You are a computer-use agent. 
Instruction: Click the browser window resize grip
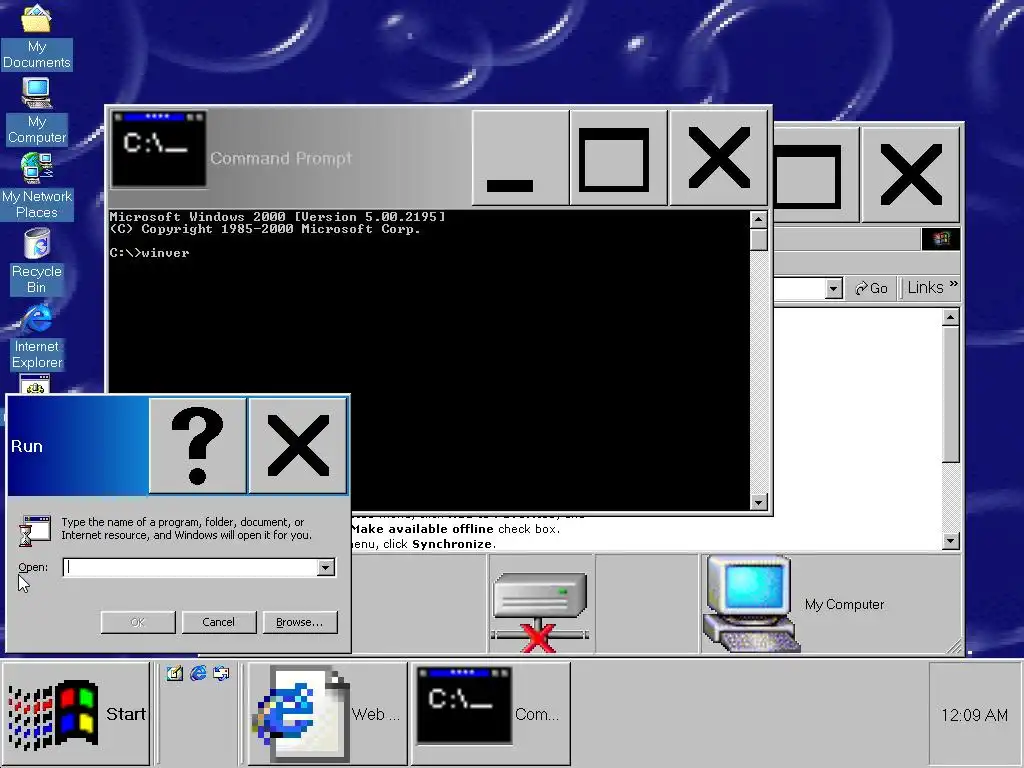(x=953, y=646)
